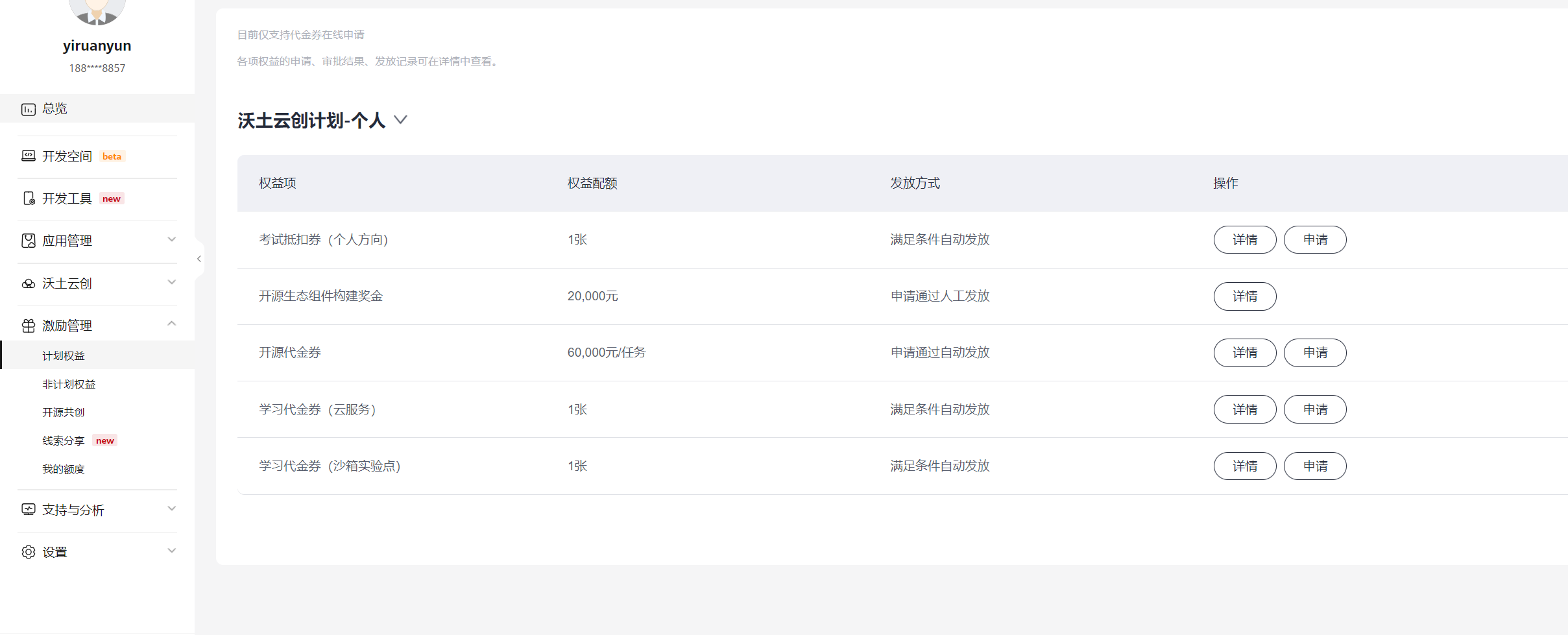Click the 总览 overview icon

tap(29, 109)
